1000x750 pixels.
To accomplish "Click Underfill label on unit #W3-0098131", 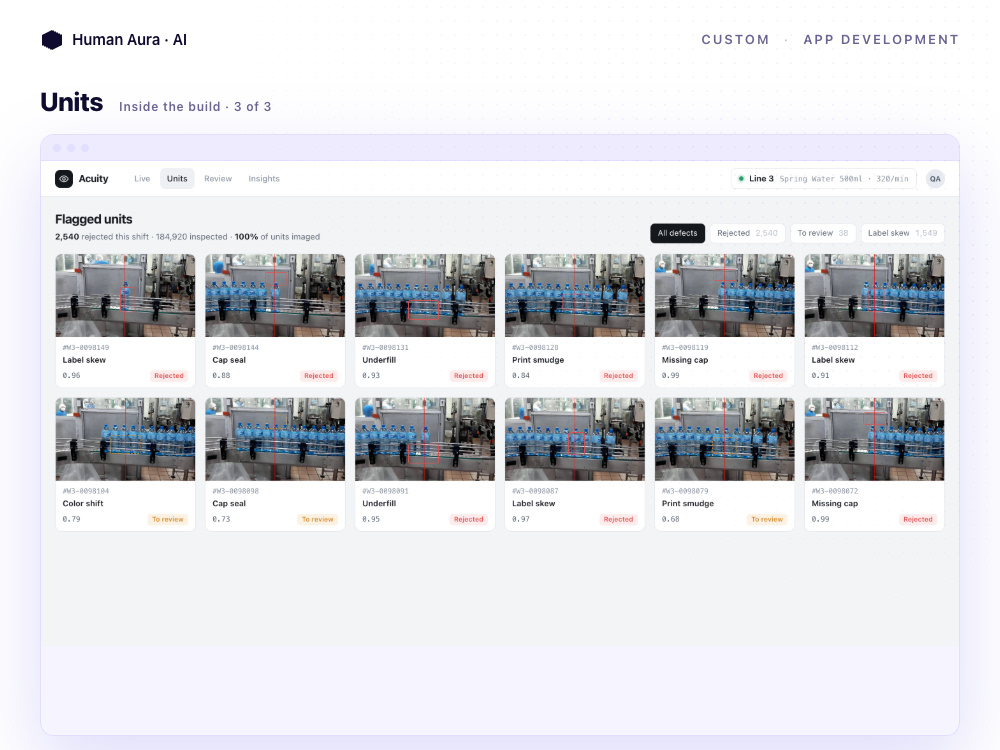I will tap(379, 360).
